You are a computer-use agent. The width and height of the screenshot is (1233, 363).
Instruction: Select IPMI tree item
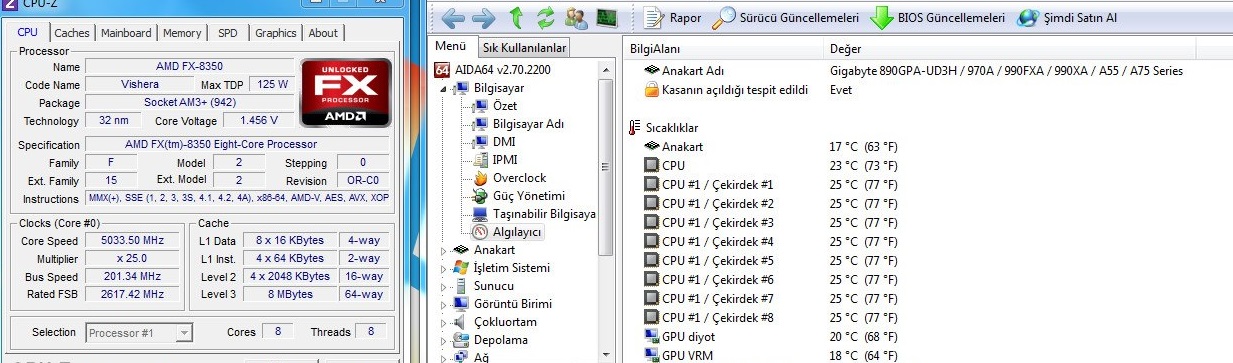(505, 160)
